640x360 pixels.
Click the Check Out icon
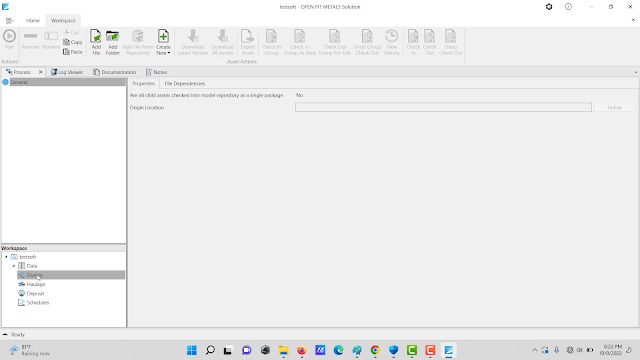(429, 36)
